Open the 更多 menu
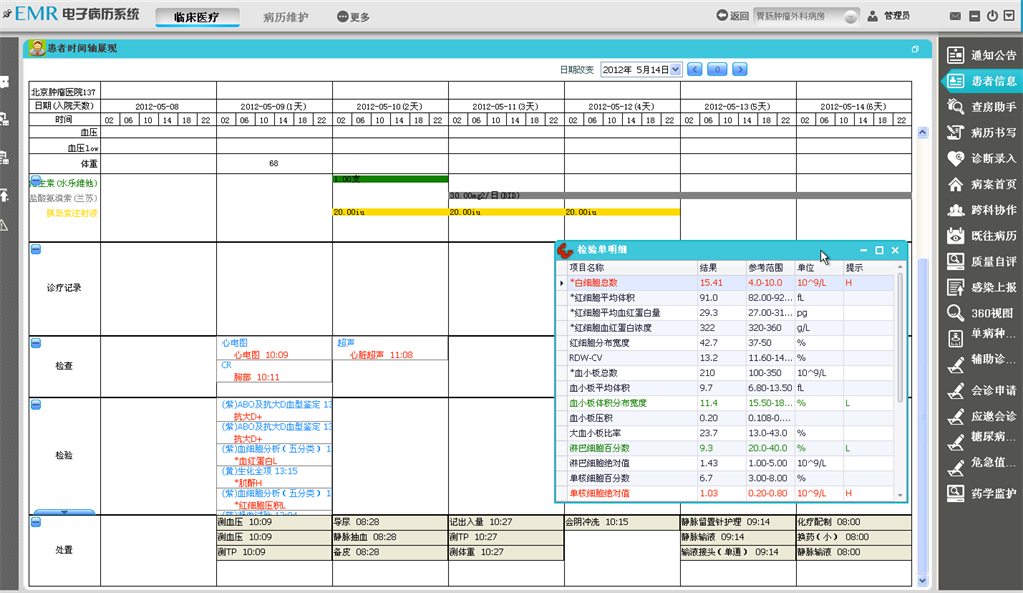The image size is (1023, 593). click(x=353, y=17)
